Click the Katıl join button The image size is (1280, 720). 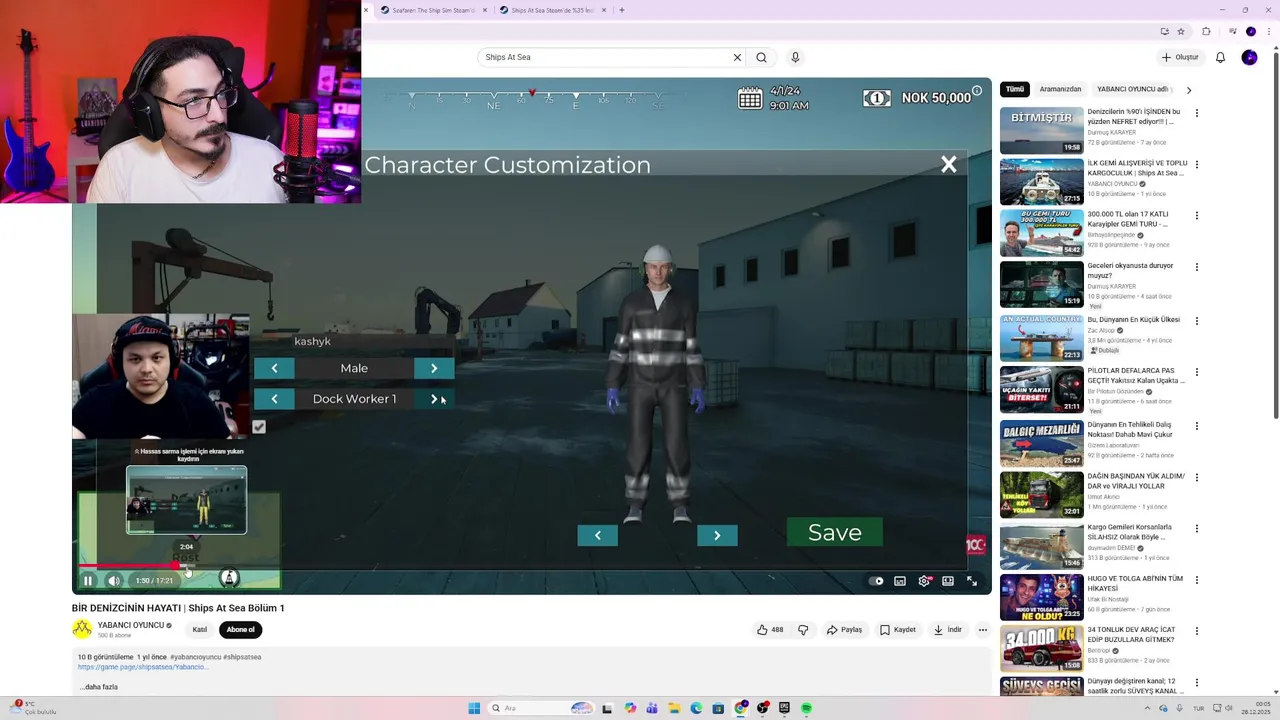200,630
